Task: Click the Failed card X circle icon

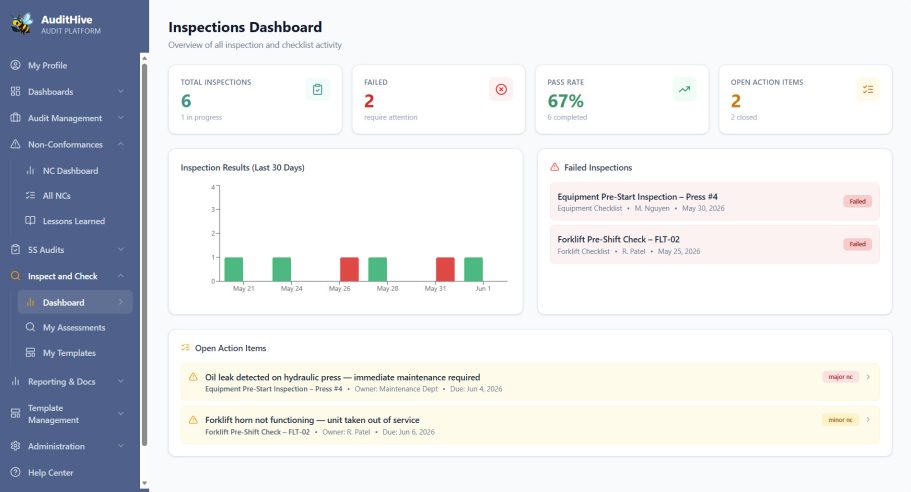Action: 501,89
